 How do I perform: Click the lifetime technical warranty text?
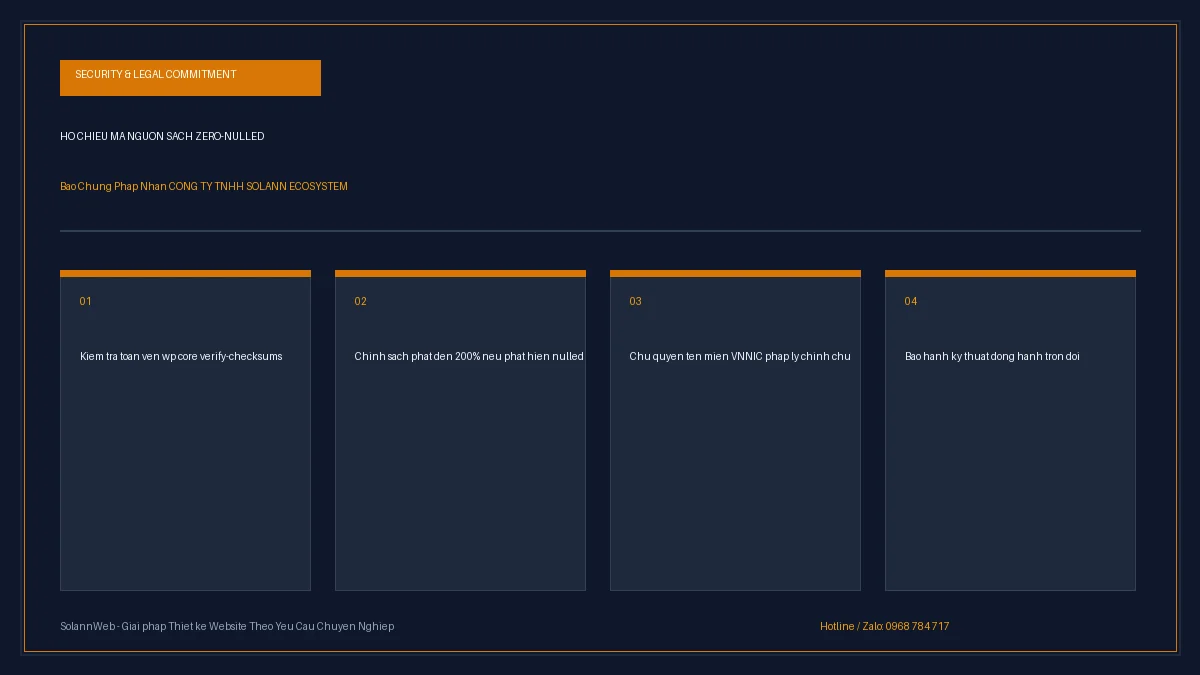click(x=992, y=356)
